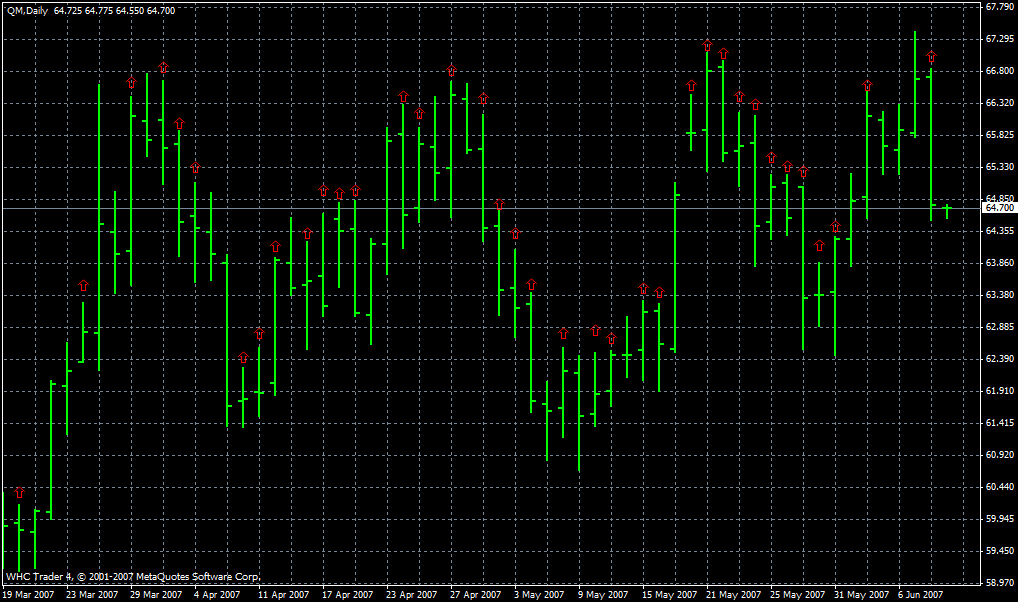The image size is (1018, 602).
Task: Click the 63.380 price axis label
Action: point(1000,295)
